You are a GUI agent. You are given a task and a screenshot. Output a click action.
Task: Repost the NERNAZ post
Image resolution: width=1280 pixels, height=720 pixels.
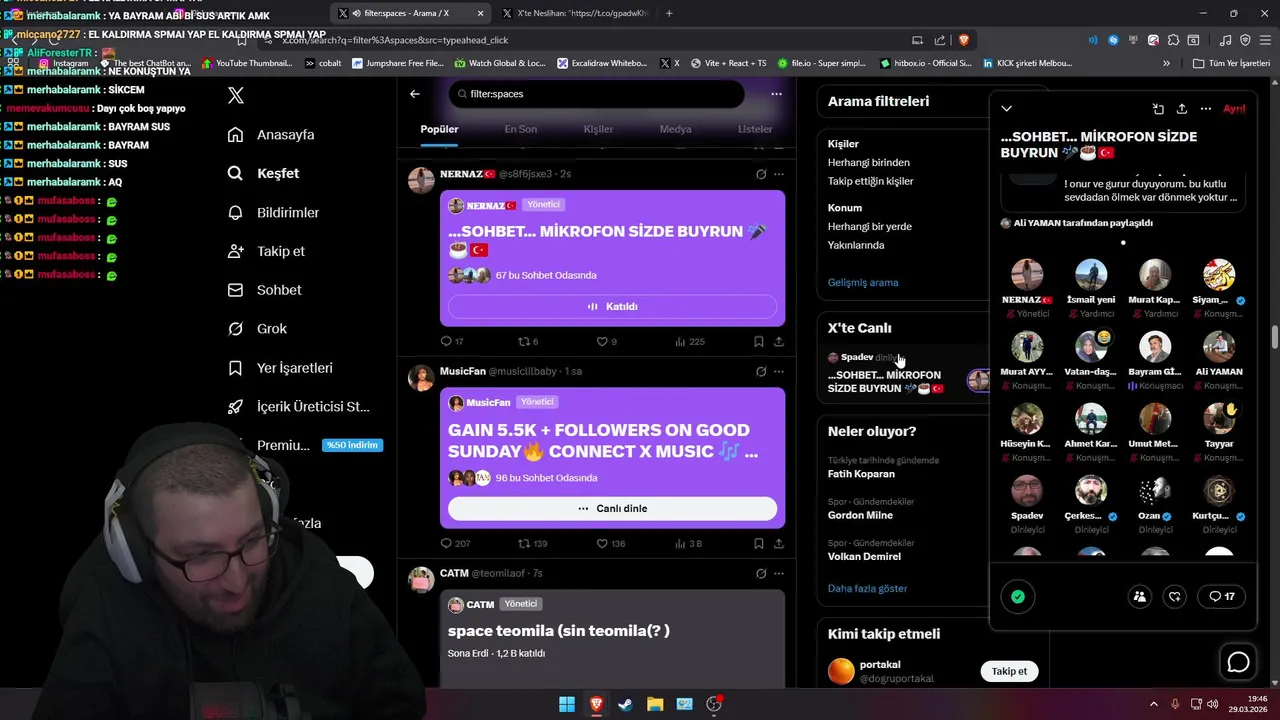pyautogui.click(x=528, y=341)
